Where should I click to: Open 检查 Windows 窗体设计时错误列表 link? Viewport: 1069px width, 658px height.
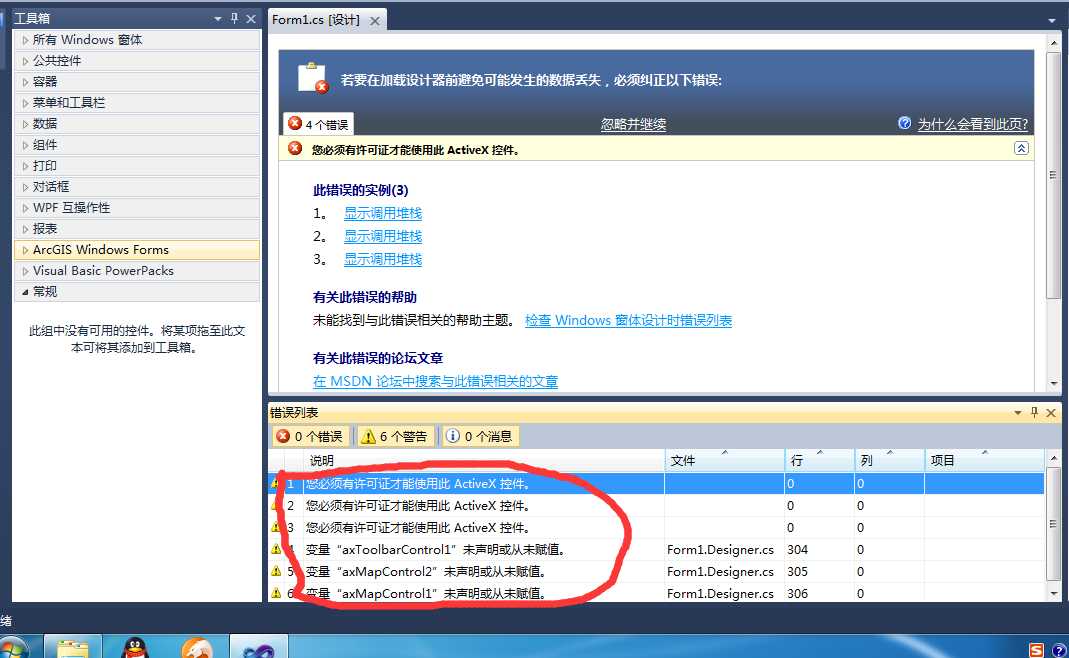(x=629, y=320)
